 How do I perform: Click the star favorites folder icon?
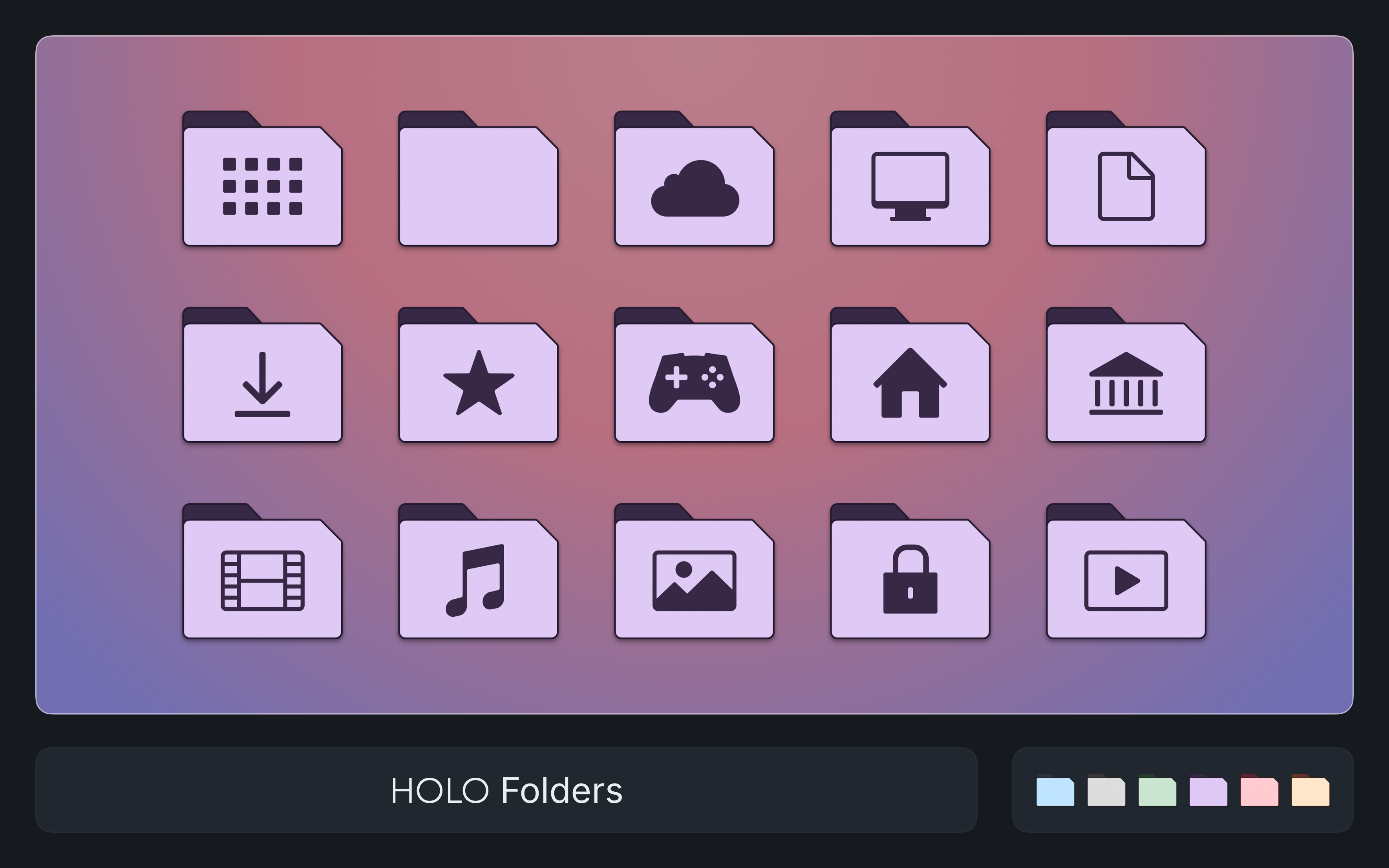[478, 375]
